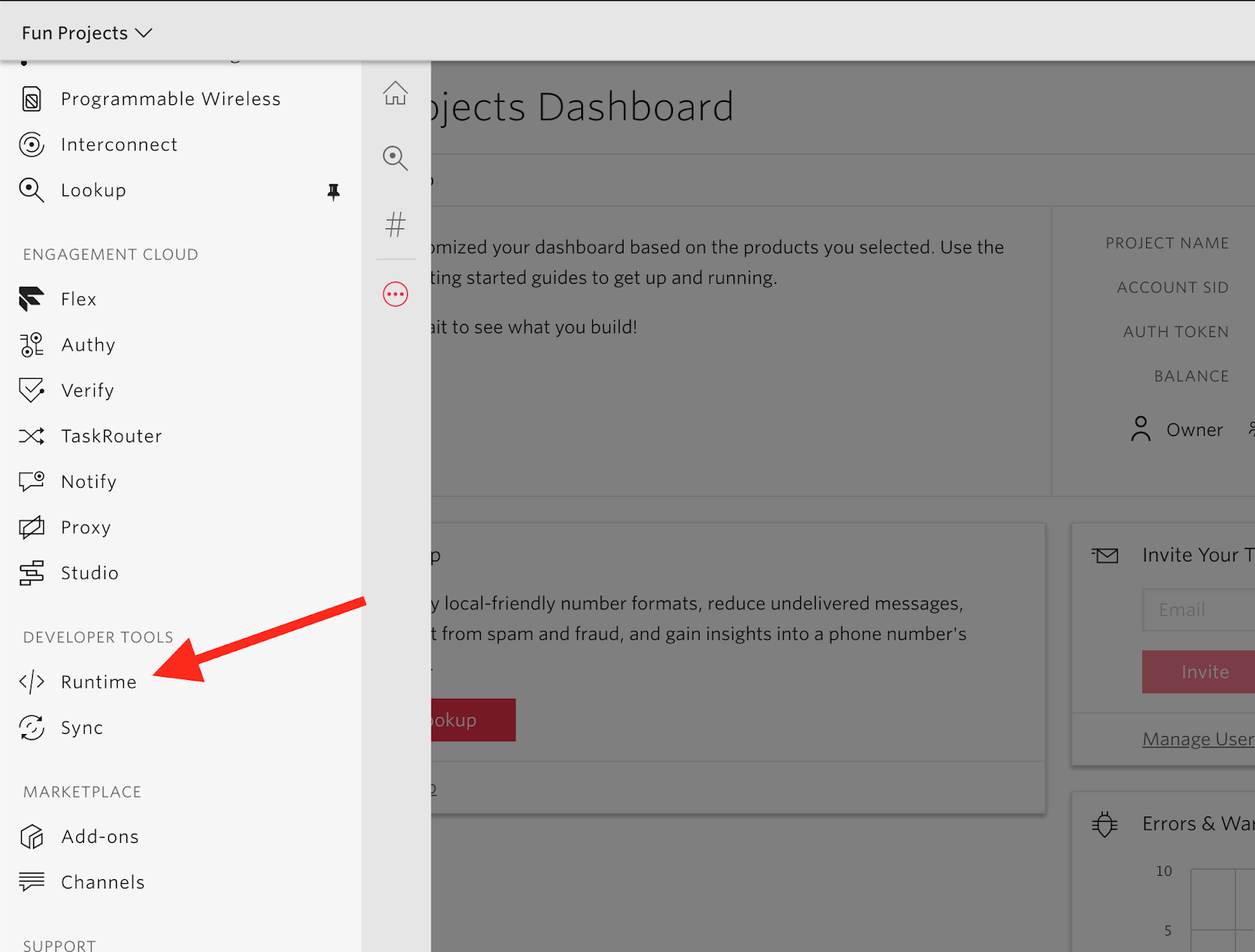Image resolution: width=1255 pixels, height=952 pixels.
Task: Click the TaskRouter shuffle icon
Action: (31, 436)
